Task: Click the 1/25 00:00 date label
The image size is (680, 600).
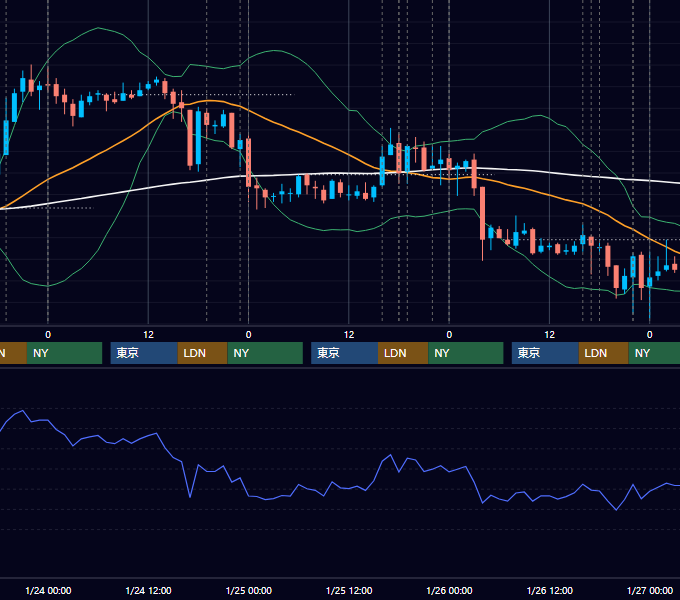Action: pos(248,590)
